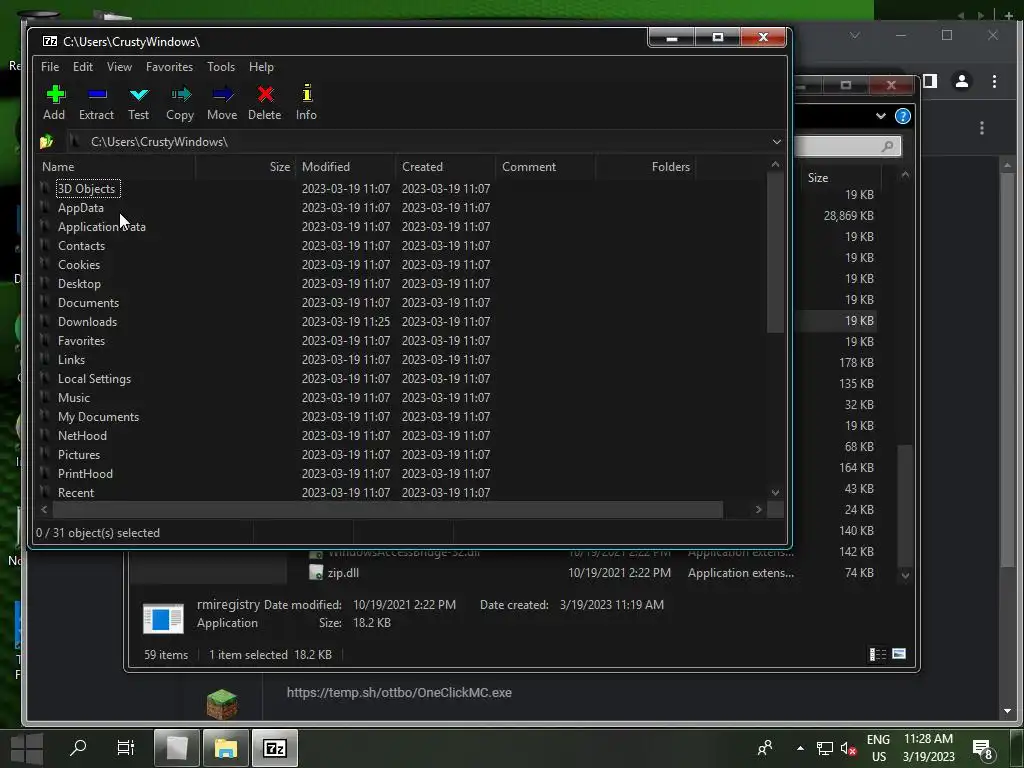The image size is (1024, 768).
Task: Open the browser profile avatar icon
Action: (961, 81)
